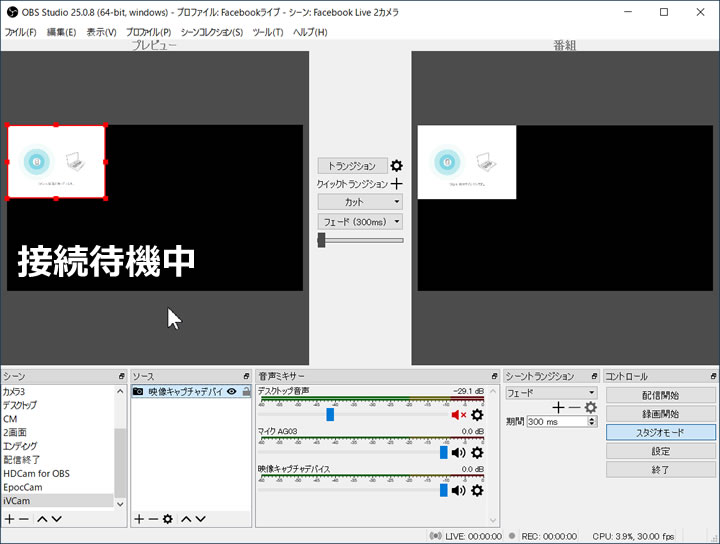Screen dimensions: 720x544
Task: Click transition T-bar slider handle
Action: point(321,240)
